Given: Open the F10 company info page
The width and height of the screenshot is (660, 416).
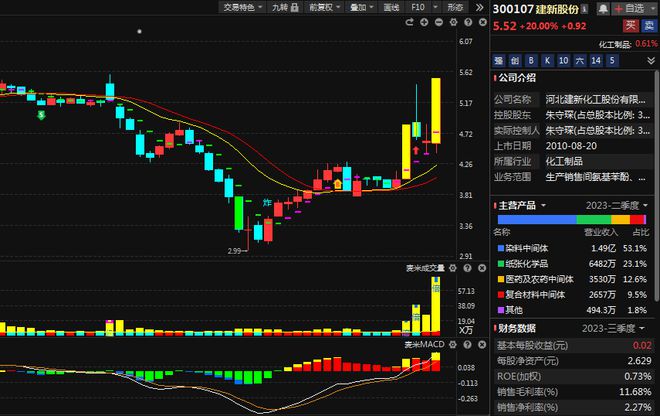Looking at the screenshot, I should pos(418,7).
